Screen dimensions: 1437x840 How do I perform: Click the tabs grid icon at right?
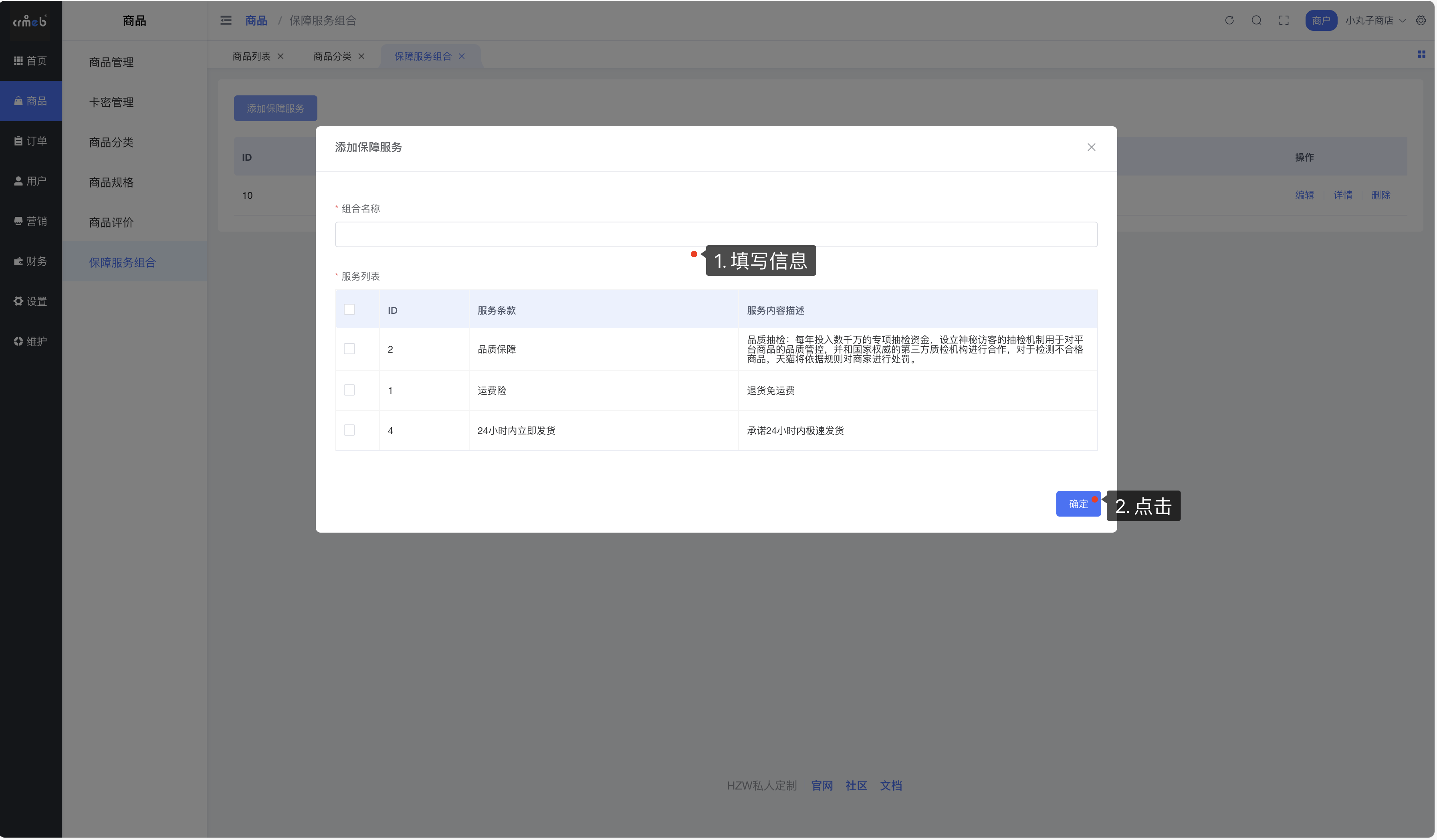click(1421, 54)
